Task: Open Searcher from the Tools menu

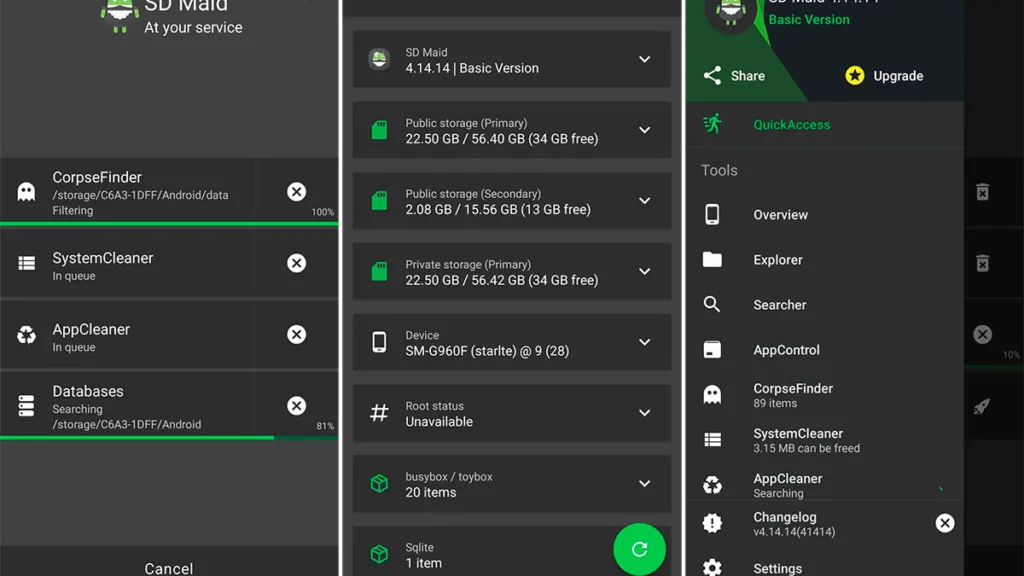Action: tap(825, 305)
